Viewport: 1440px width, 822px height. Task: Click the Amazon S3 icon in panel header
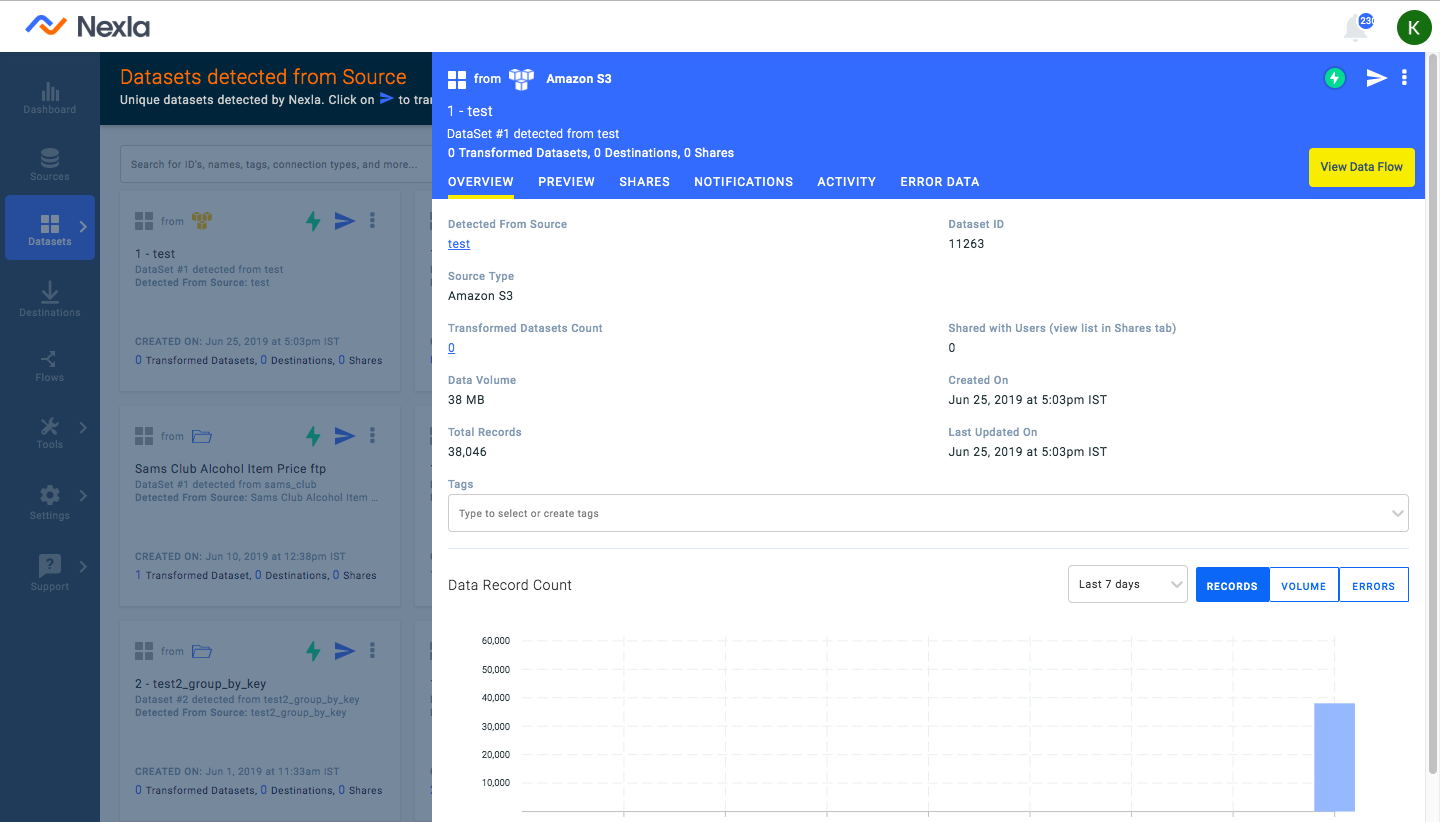(522, 78)
